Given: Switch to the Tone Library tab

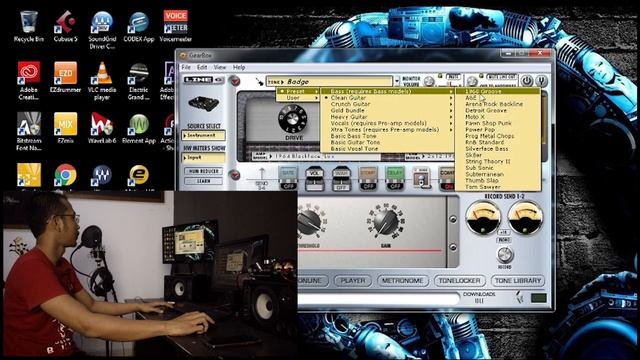Looking at the screenshot, I should [518, 281].
